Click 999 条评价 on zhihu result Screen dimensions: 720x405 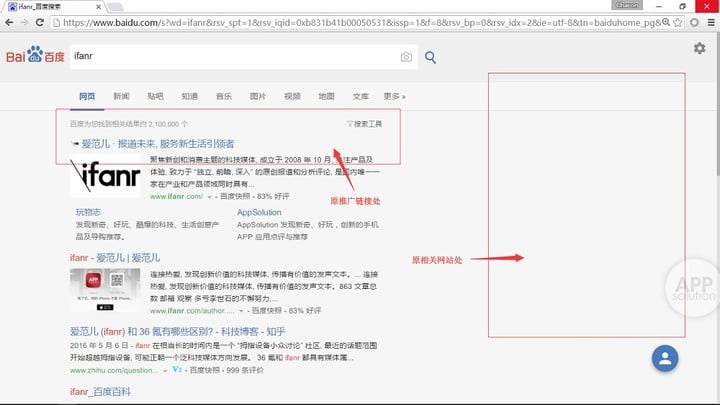click(246, 370)
